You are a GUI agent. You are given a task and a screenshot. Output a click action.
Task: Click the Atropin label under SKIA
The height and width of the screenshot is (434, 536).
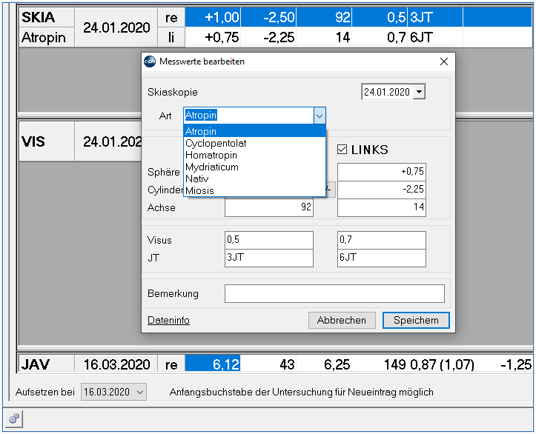[46, 37]
